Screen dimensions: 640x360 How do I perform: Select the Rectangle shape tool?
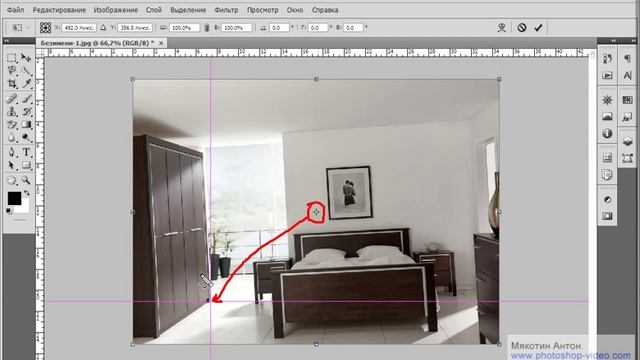click(x=26, y=165)
